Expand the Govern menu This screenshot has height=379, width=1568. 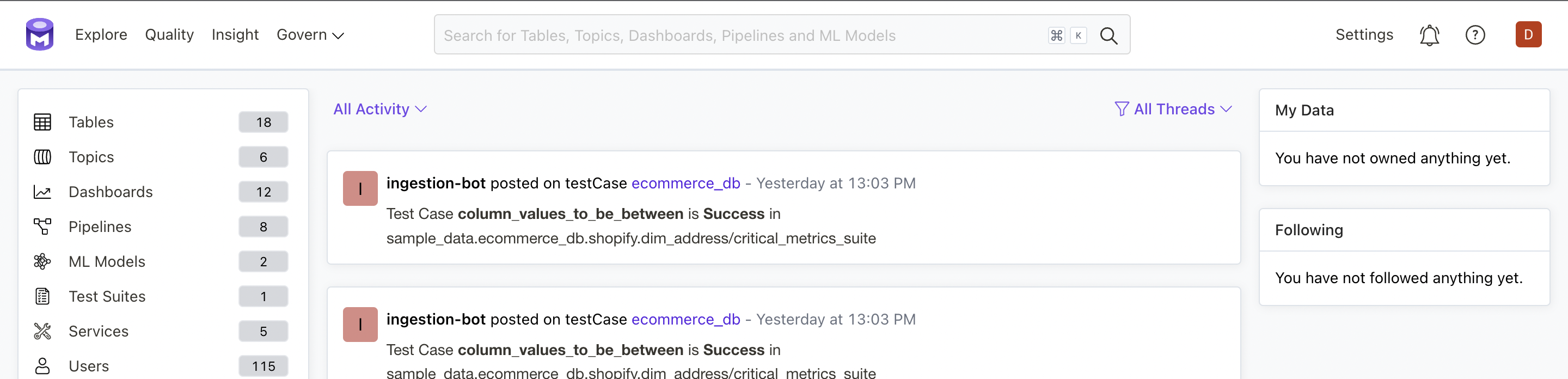click(310, 35)
